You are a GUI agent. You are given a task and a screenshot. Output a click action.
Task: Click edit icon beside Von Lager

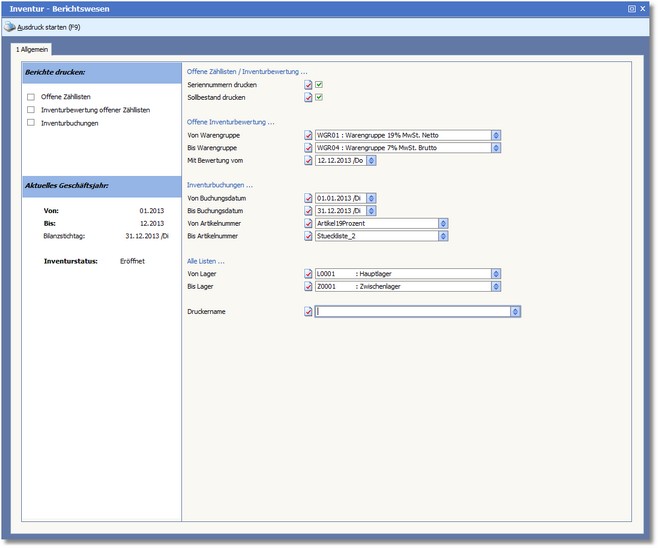tap(308, 273)
